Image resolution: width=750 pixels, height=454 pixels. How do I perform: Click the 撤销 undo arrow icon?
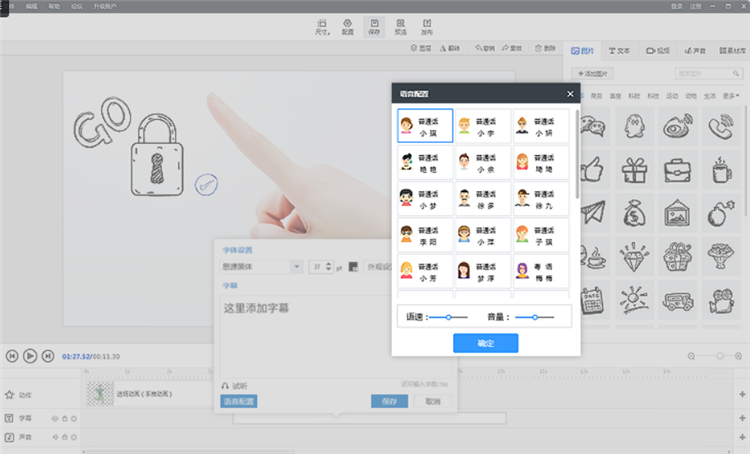[478, 48]
